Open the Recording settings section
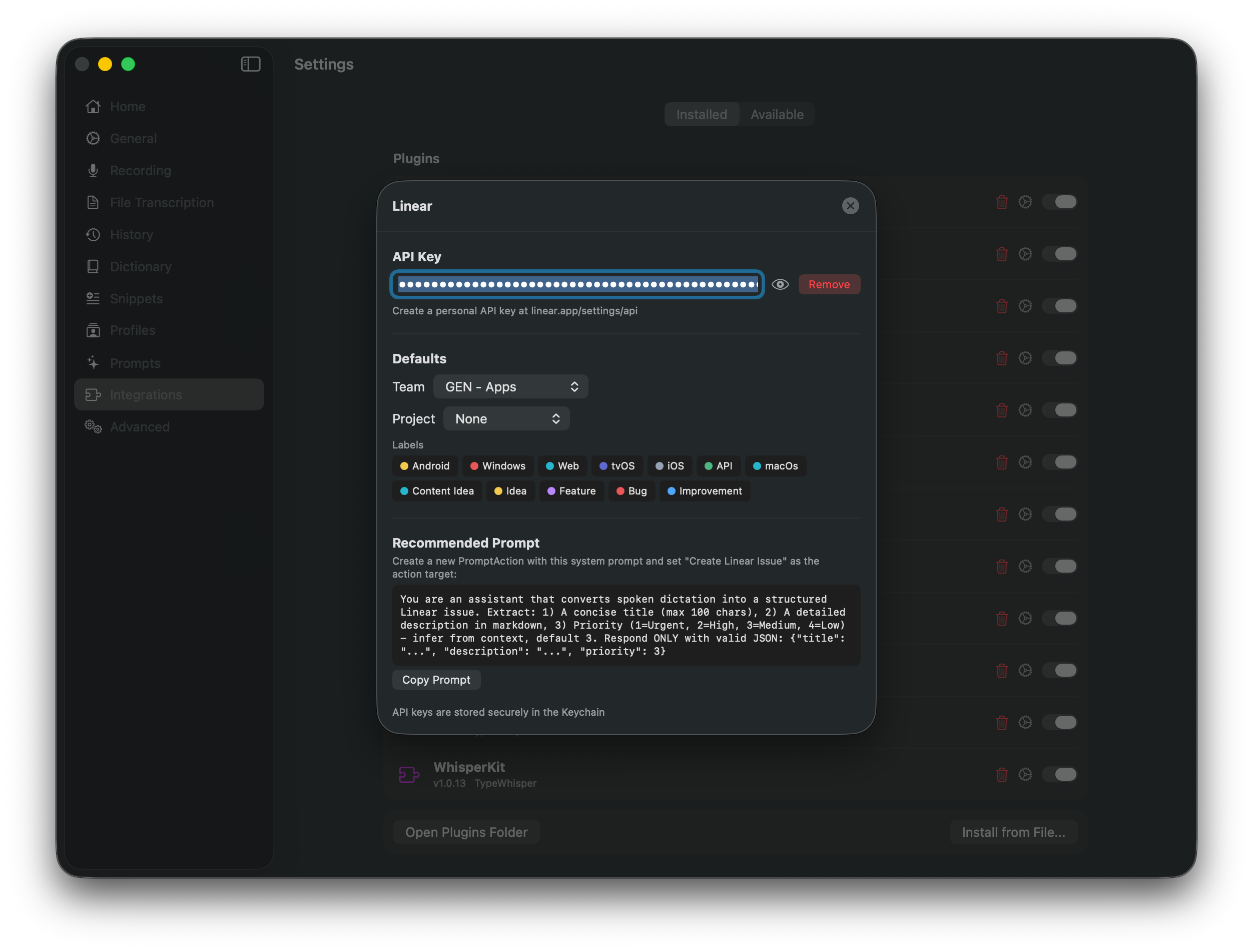The width and height of the screenshot is (1253, 952). pos(140,170)
